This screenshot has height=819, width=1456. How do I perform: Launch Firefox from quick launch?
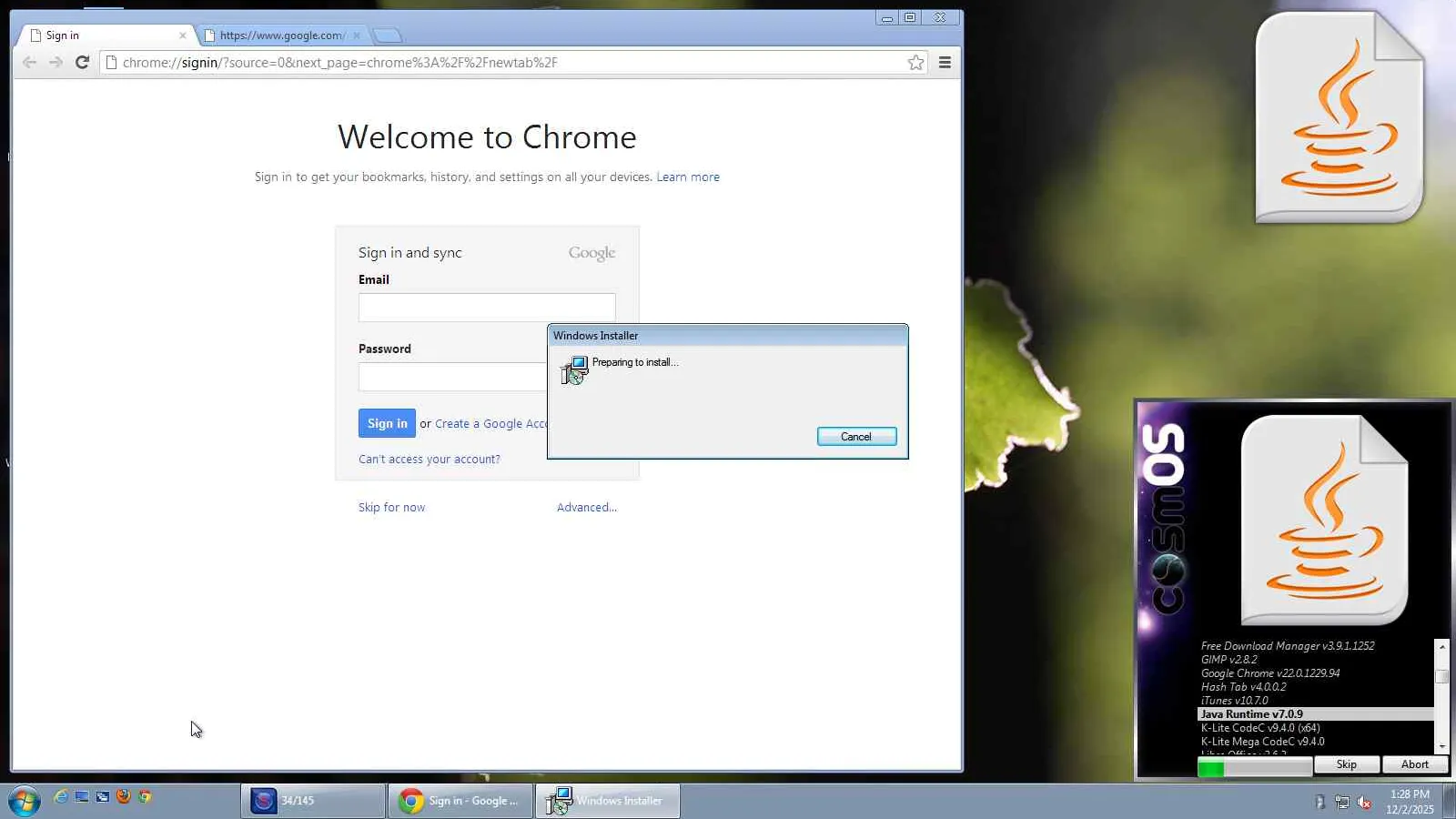tap(124, 797)
